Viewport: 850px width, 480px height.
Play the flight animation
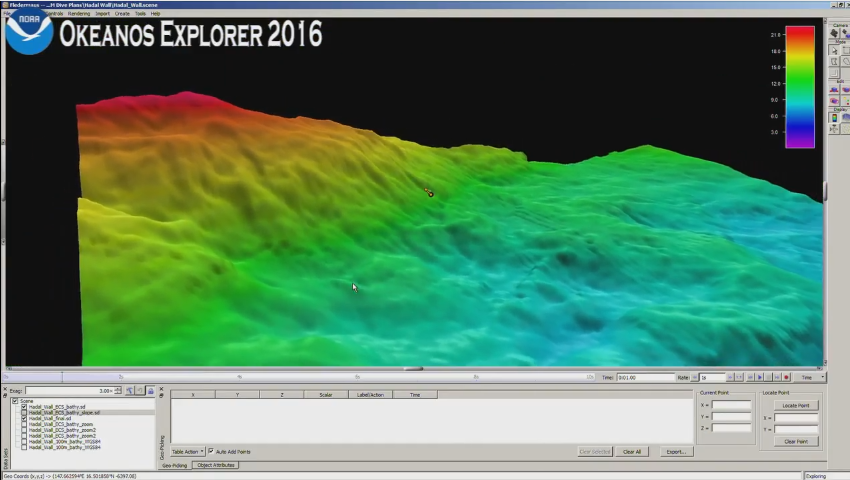[759, 377]
